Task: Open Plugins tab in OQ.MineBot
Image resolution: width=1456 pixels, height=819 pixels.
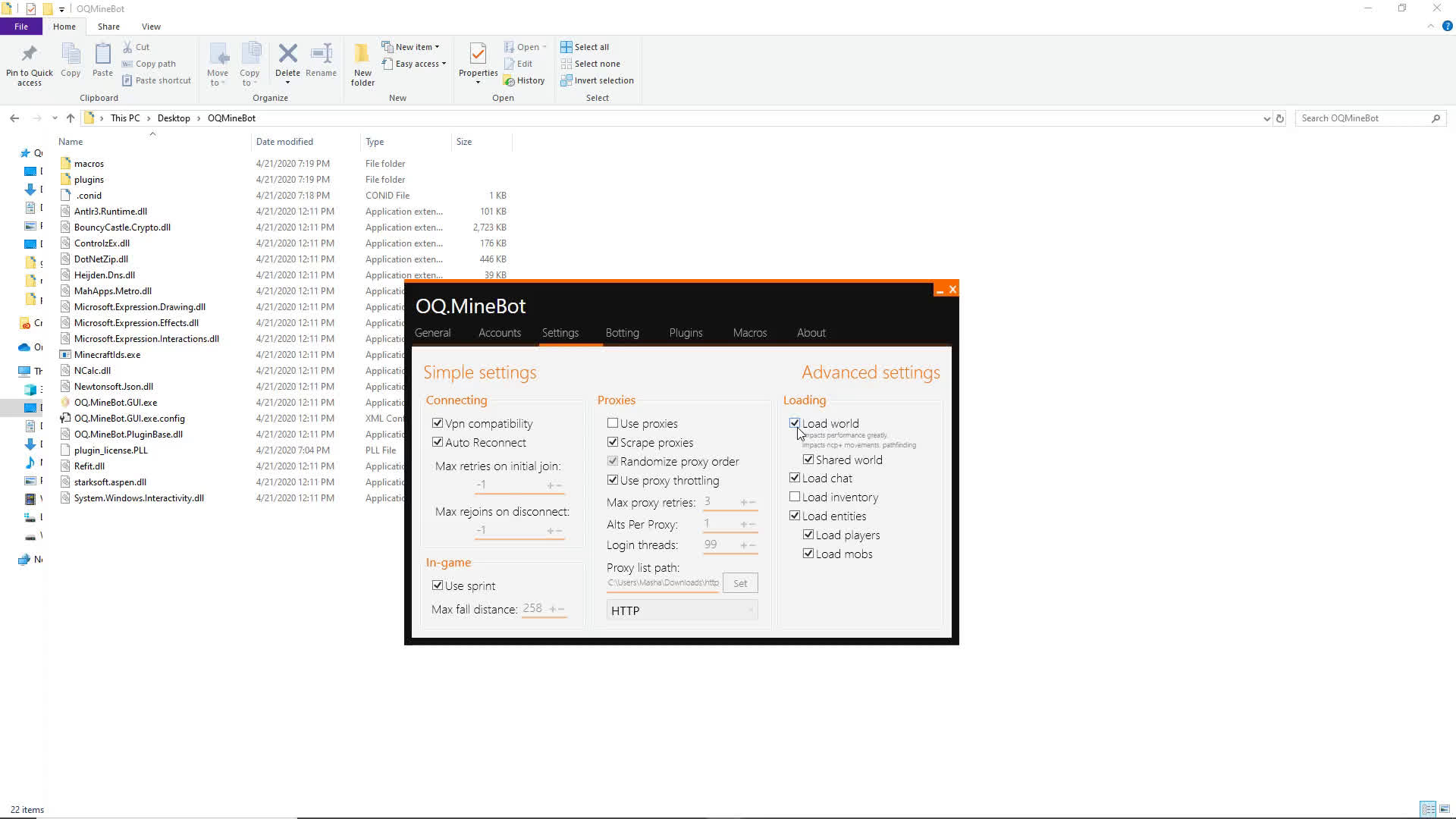Action: point(686,333)
